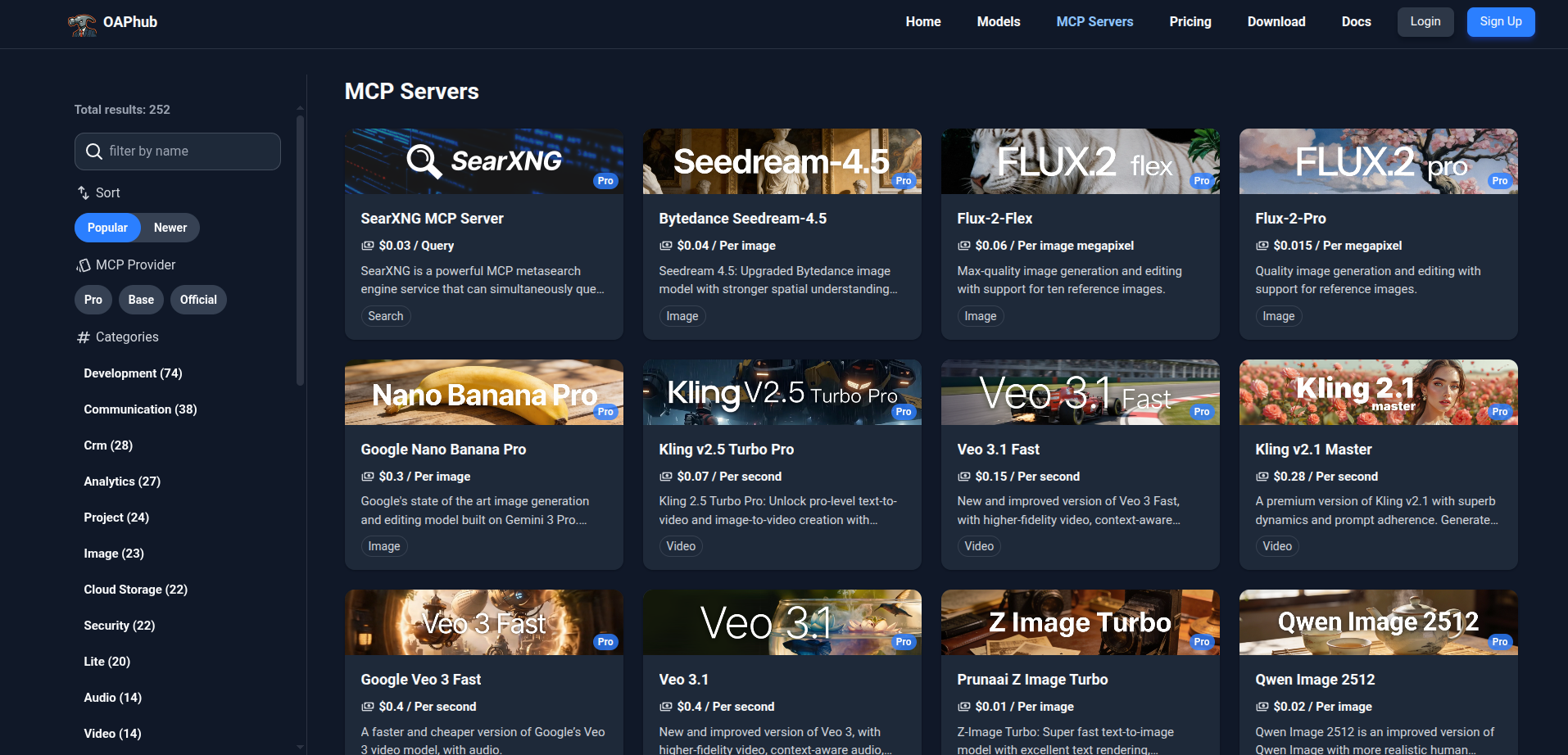Select the Development (74) category
The width and height of the screenshot is (1568, 755).
(x=133, y=373)
